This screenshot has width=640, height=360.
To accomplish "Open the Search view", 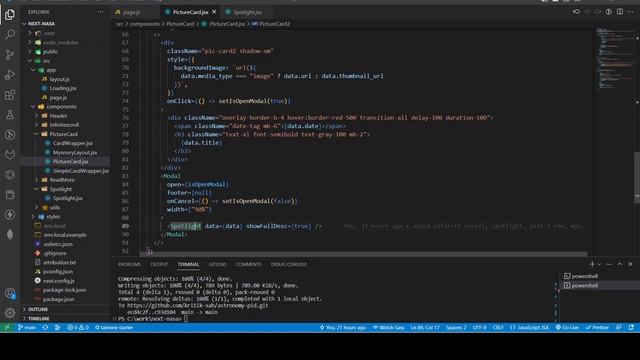I will point(10,34).
